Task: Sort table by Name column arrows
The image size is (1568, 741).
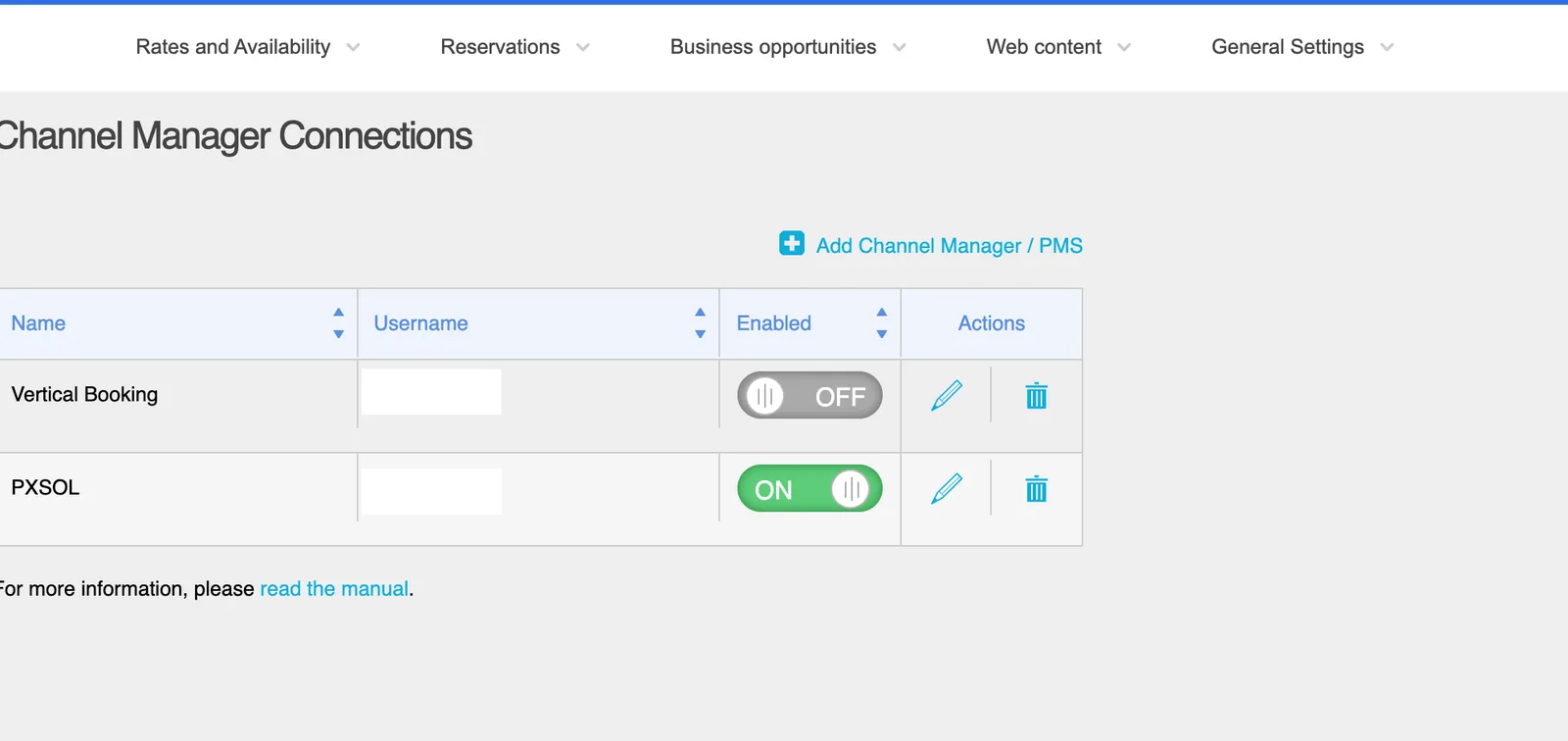Action: click(338, 323)
